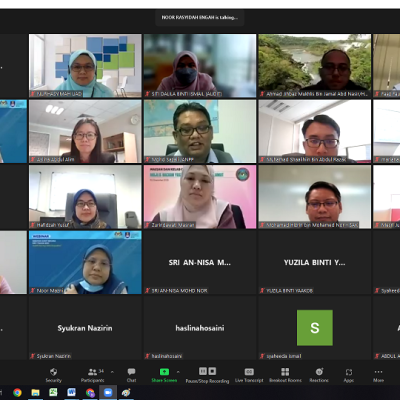Click the NOOR RASYIDAH is talking banner

click(x=200, y=17)
